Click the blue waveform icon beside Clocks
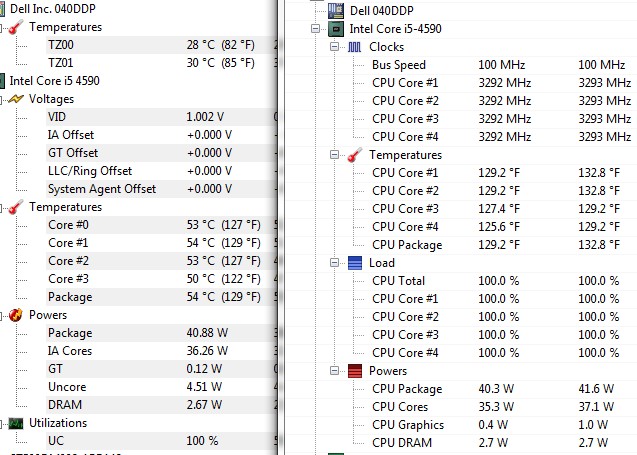 (x=355, y=47)
